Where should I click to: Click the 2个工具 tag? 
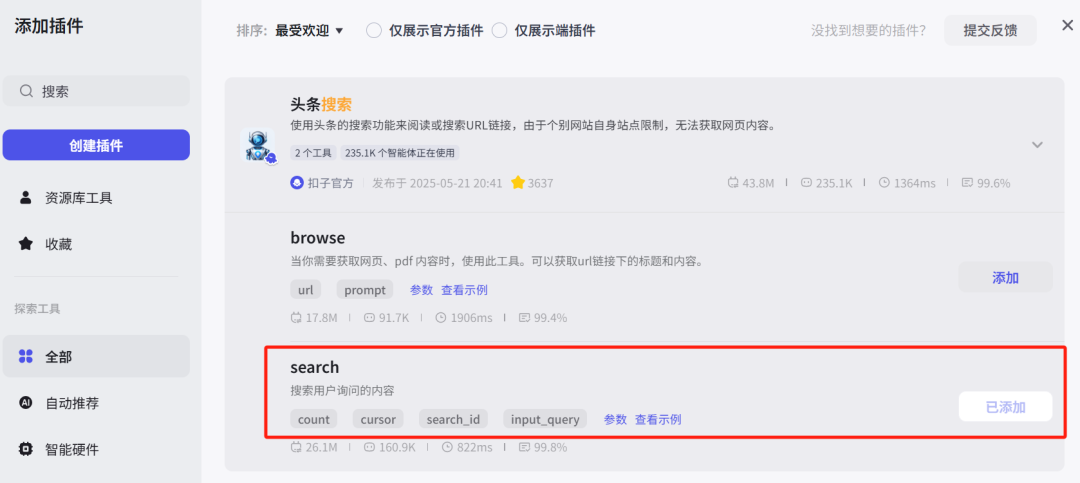(x=313, y=152)
